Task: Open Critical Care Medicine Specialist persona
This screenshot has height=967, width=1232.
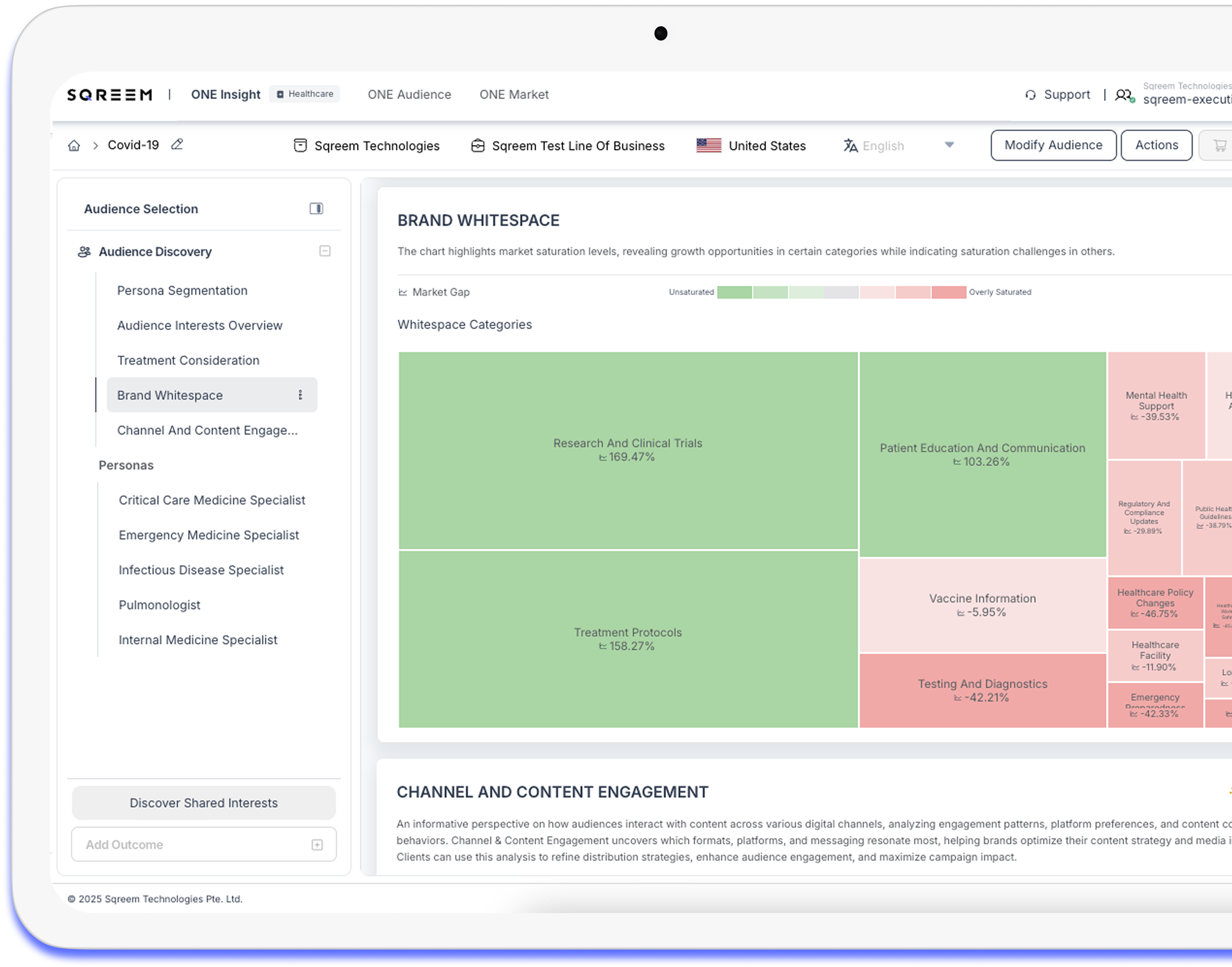Action: tap(212, 500)
